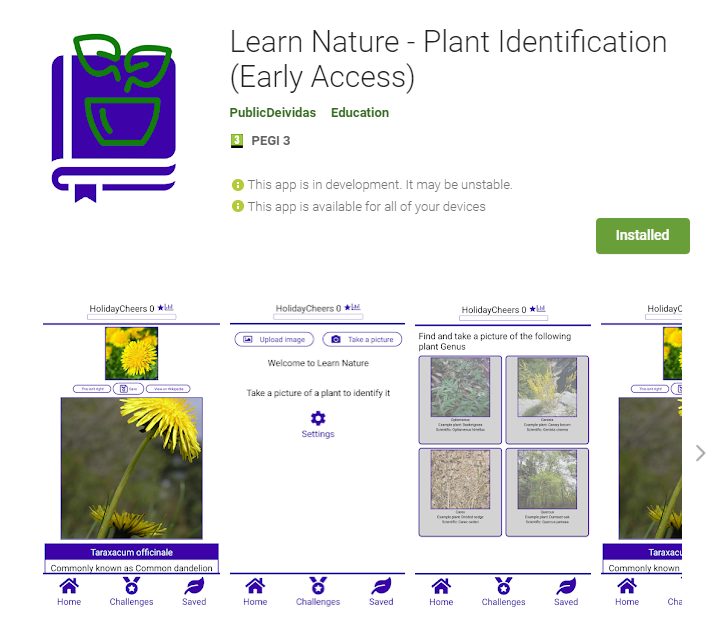Click the Settings gear icon in second screenshot
712x620 pixels.
point(318,418)
